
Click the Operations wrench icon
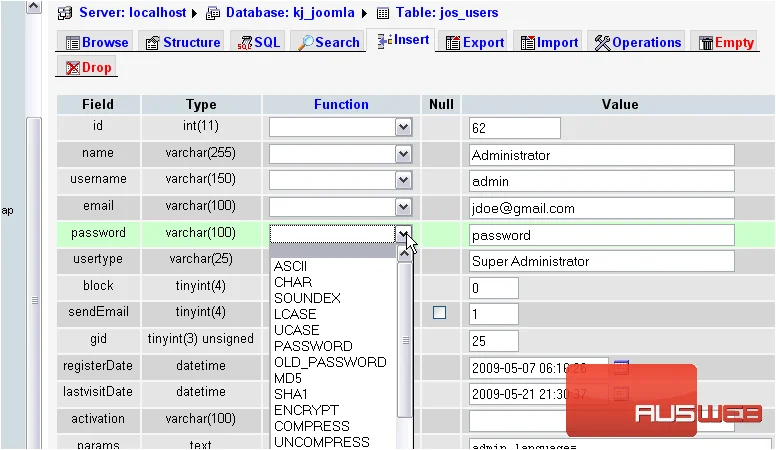tap(602, 43)
